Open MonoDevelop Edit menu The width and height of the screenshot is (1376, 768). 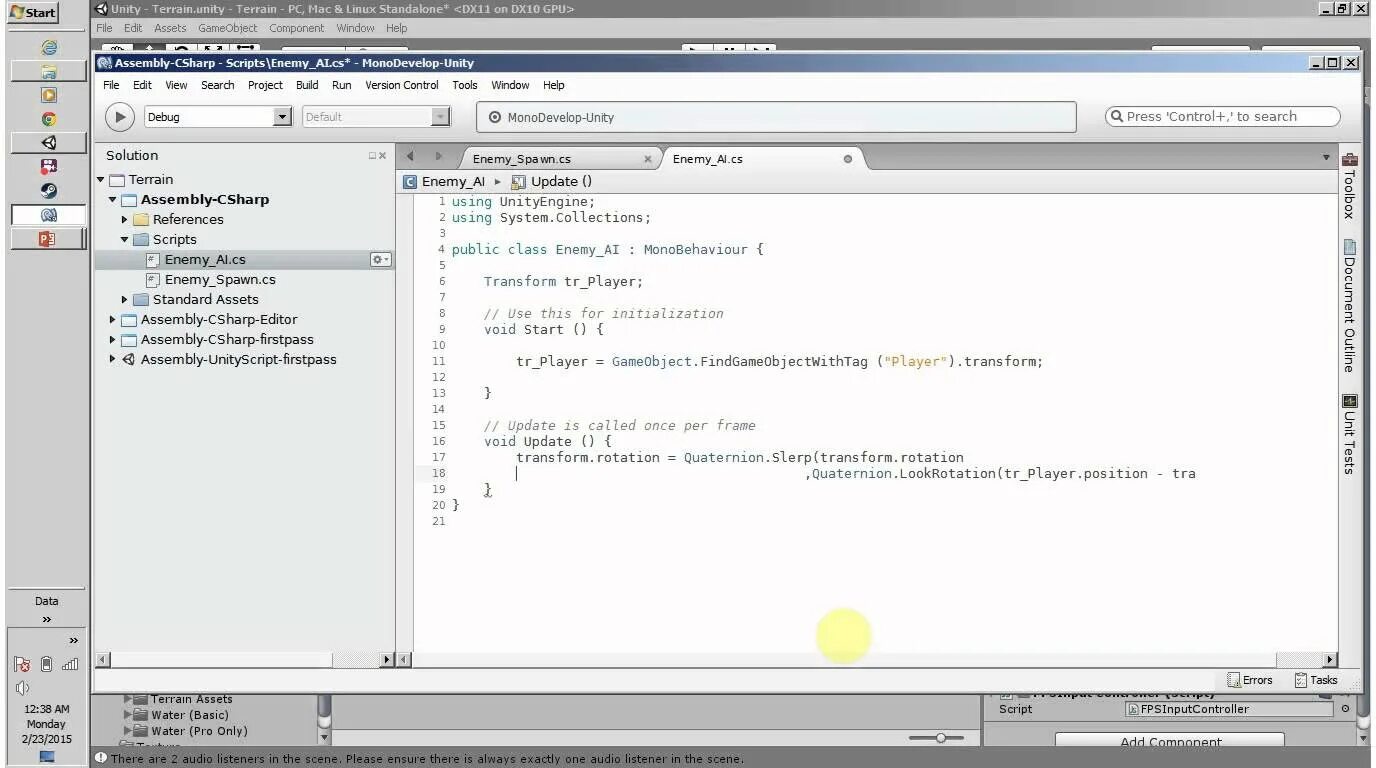[143, 85]
